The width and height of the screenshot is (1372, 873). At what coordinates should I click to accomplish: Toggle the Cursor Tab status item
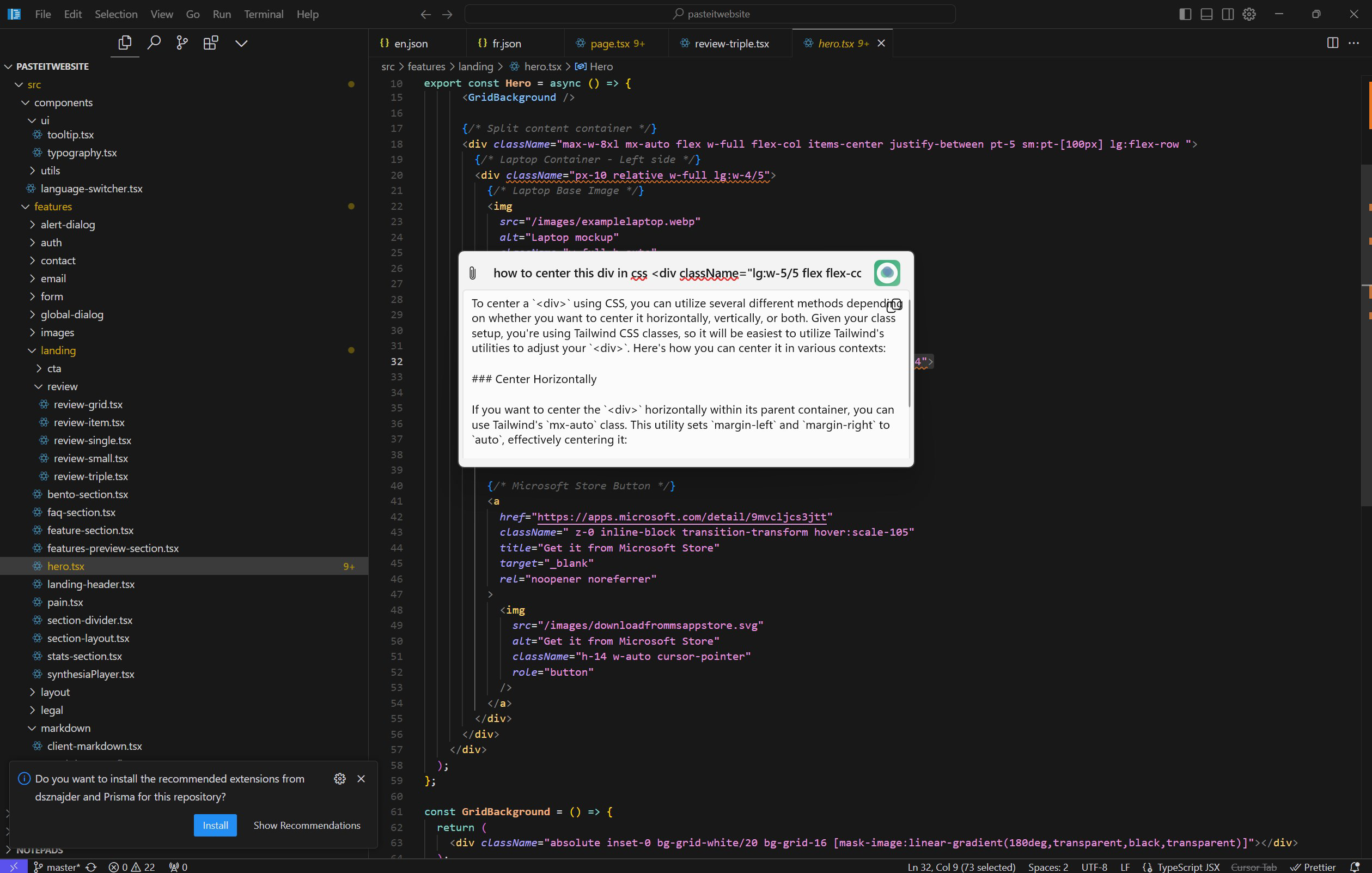(x=1253, y=866)
